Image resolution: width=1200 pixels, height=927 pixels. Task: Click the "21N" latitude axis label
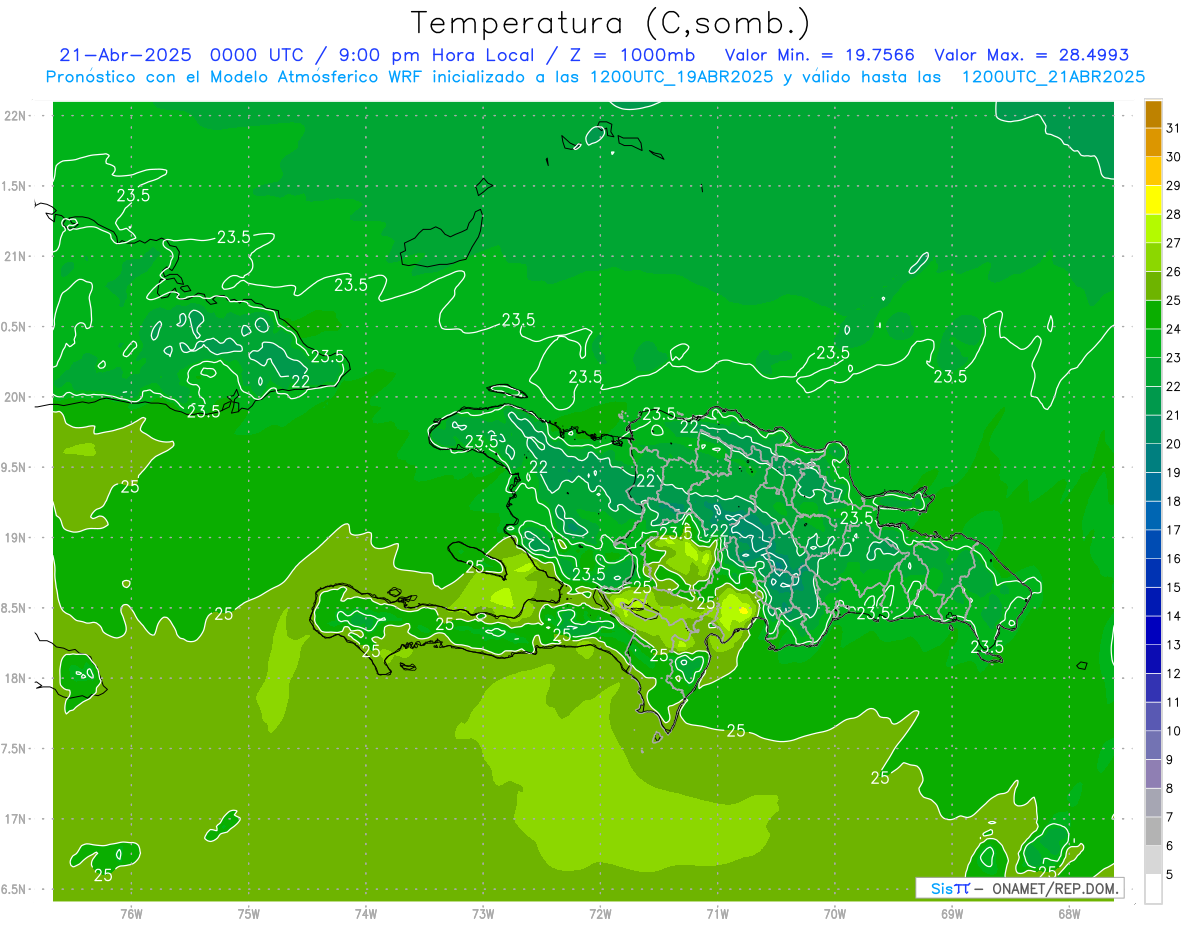click(x=15, y=256)
